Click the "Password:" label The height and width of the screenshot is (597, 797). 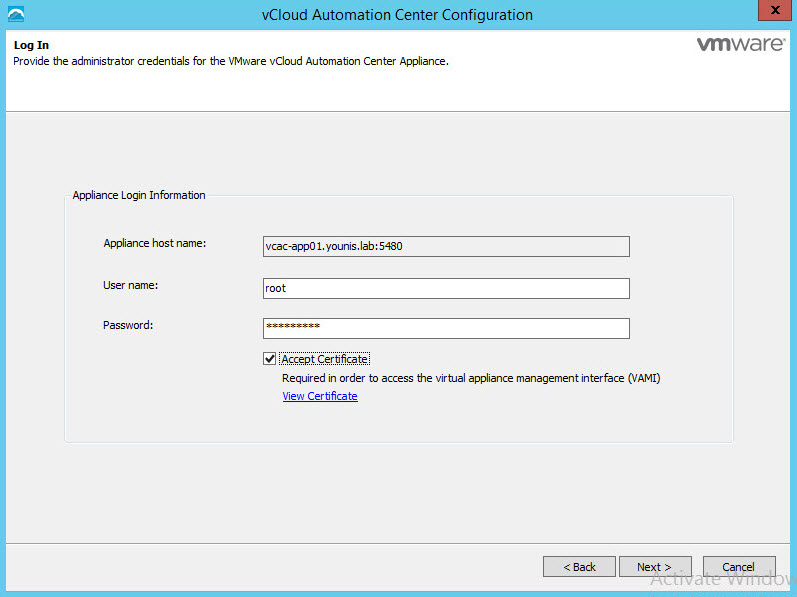point(127,325)
